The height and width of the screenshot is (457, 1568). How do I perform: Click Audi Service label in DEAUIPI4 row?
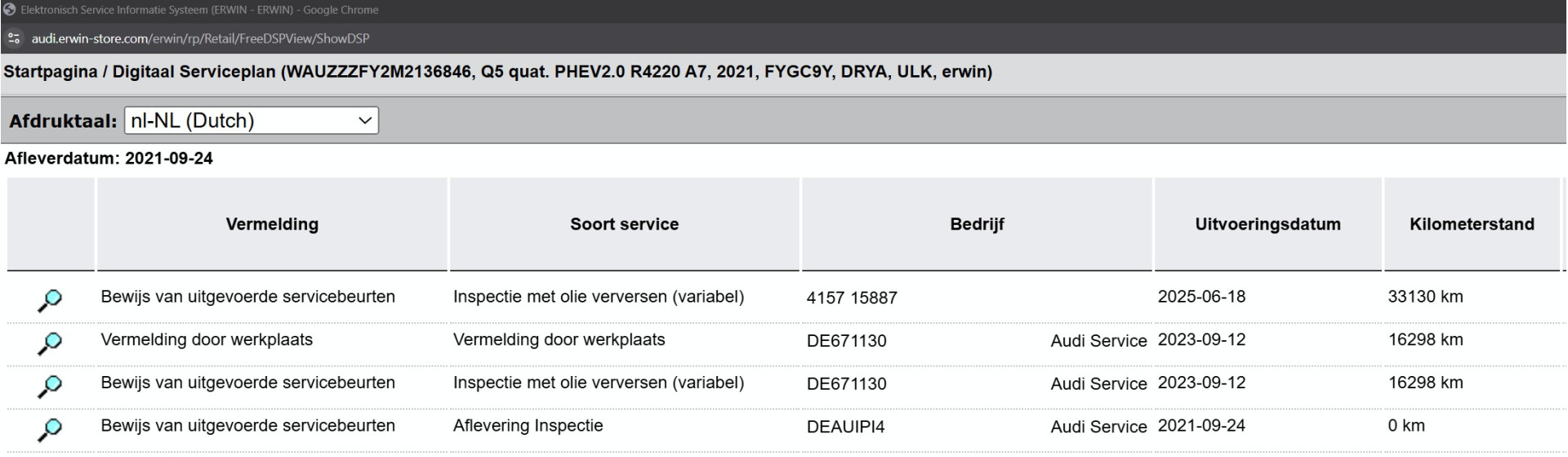pyautogui.click(x=1098, y=427)
